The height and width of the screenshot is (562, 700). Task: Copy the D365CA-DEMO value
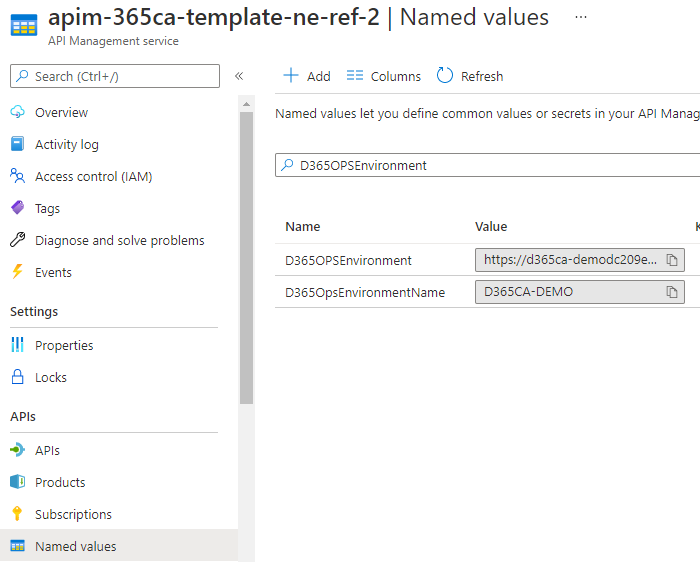[672, 292]
